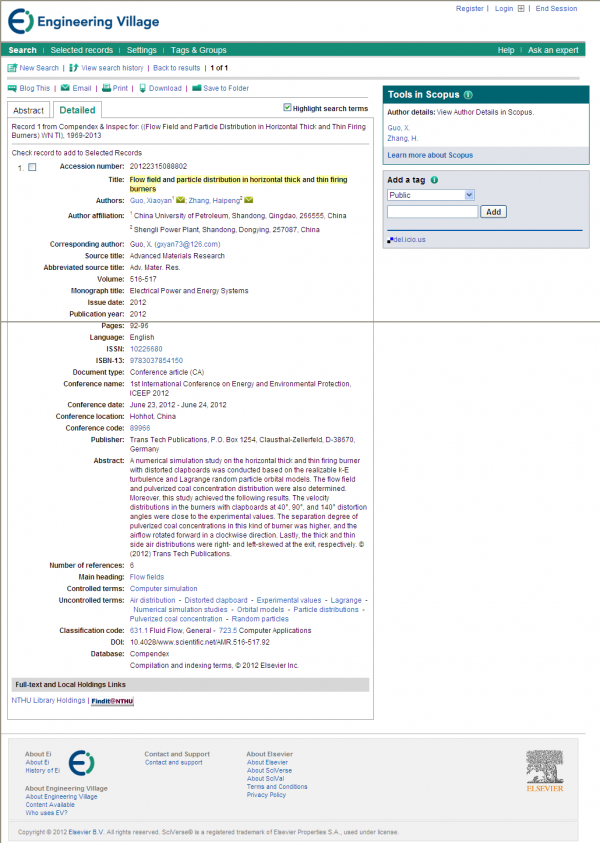The width and height of the screenshot is (600, 843).
Task: Open the Help menu item
Action: tap(506, 50)
